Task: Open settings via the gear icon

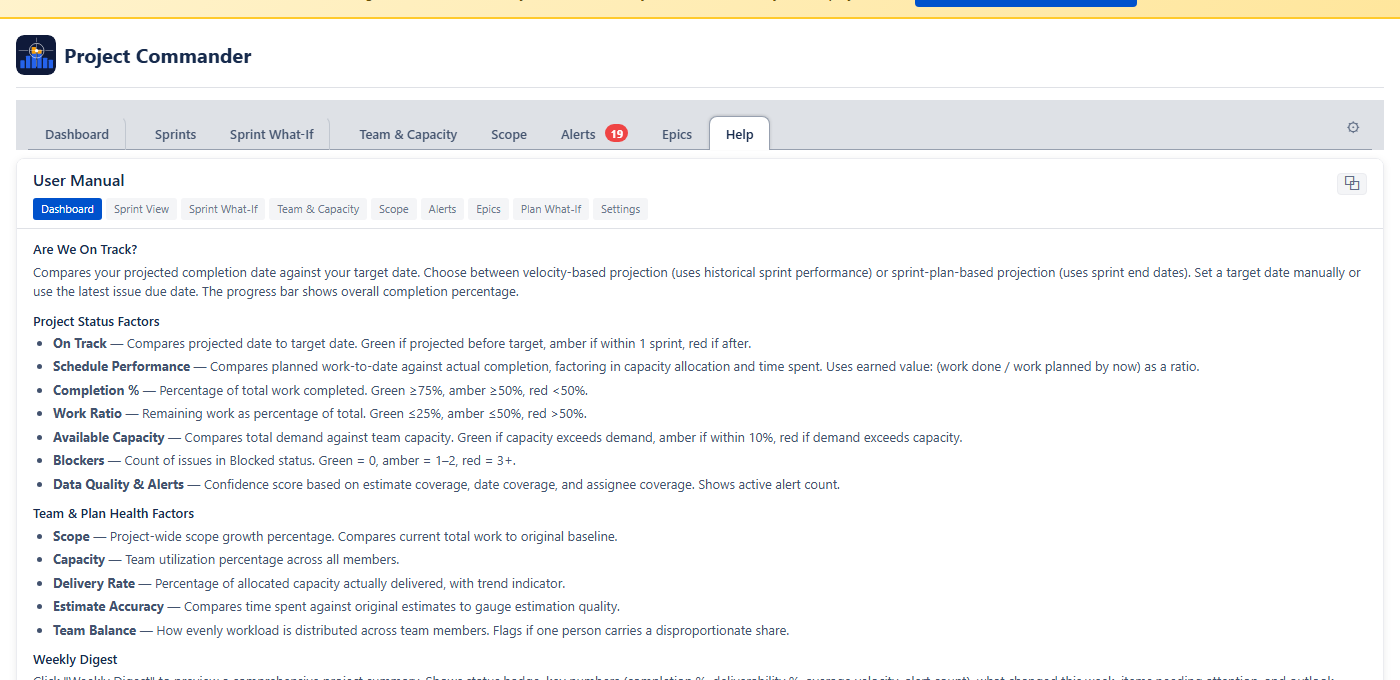Action: coord(1353,127)
